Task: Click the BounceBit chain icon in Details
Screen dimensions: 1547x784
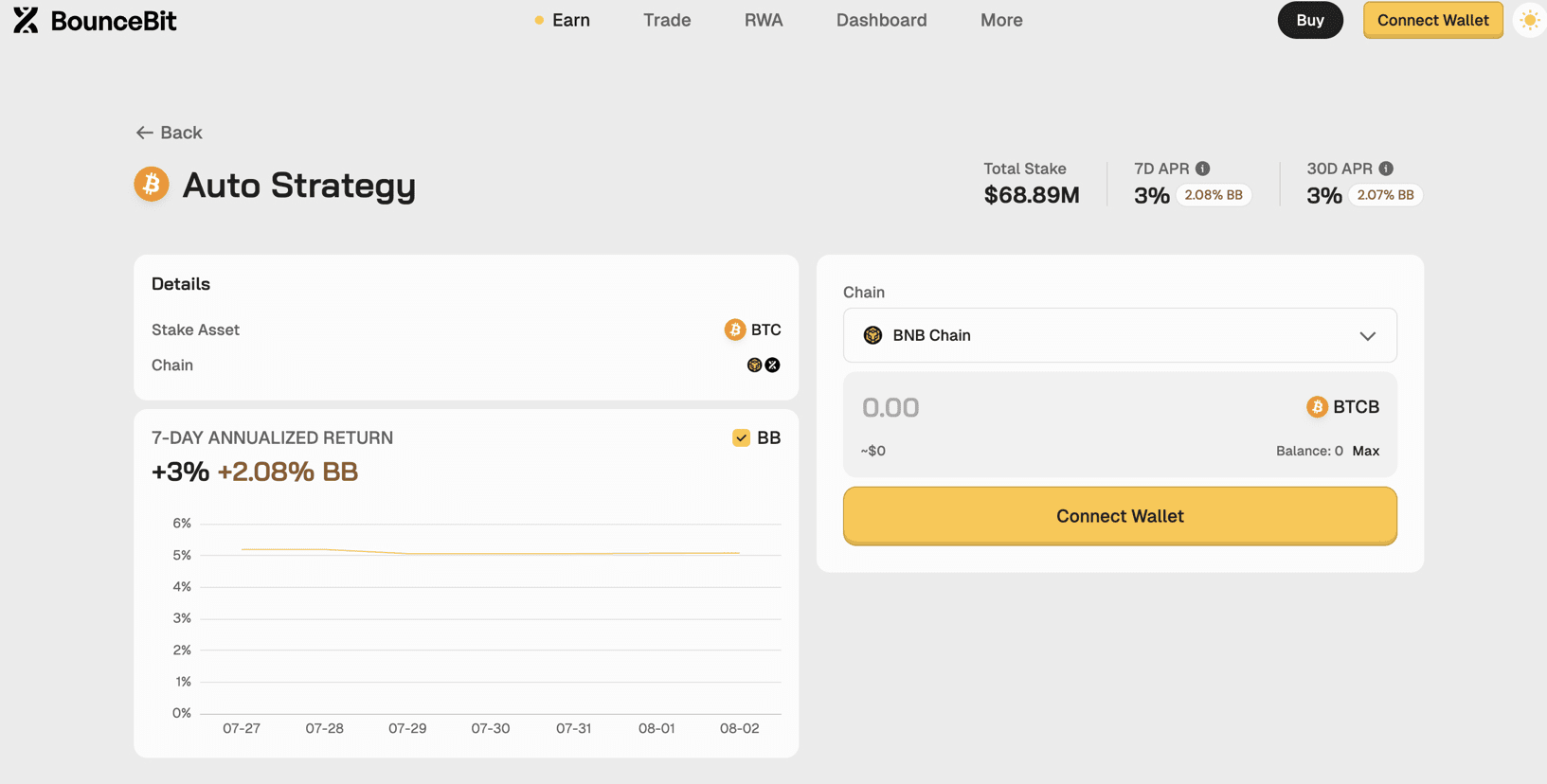Action: tap(773, 365)
